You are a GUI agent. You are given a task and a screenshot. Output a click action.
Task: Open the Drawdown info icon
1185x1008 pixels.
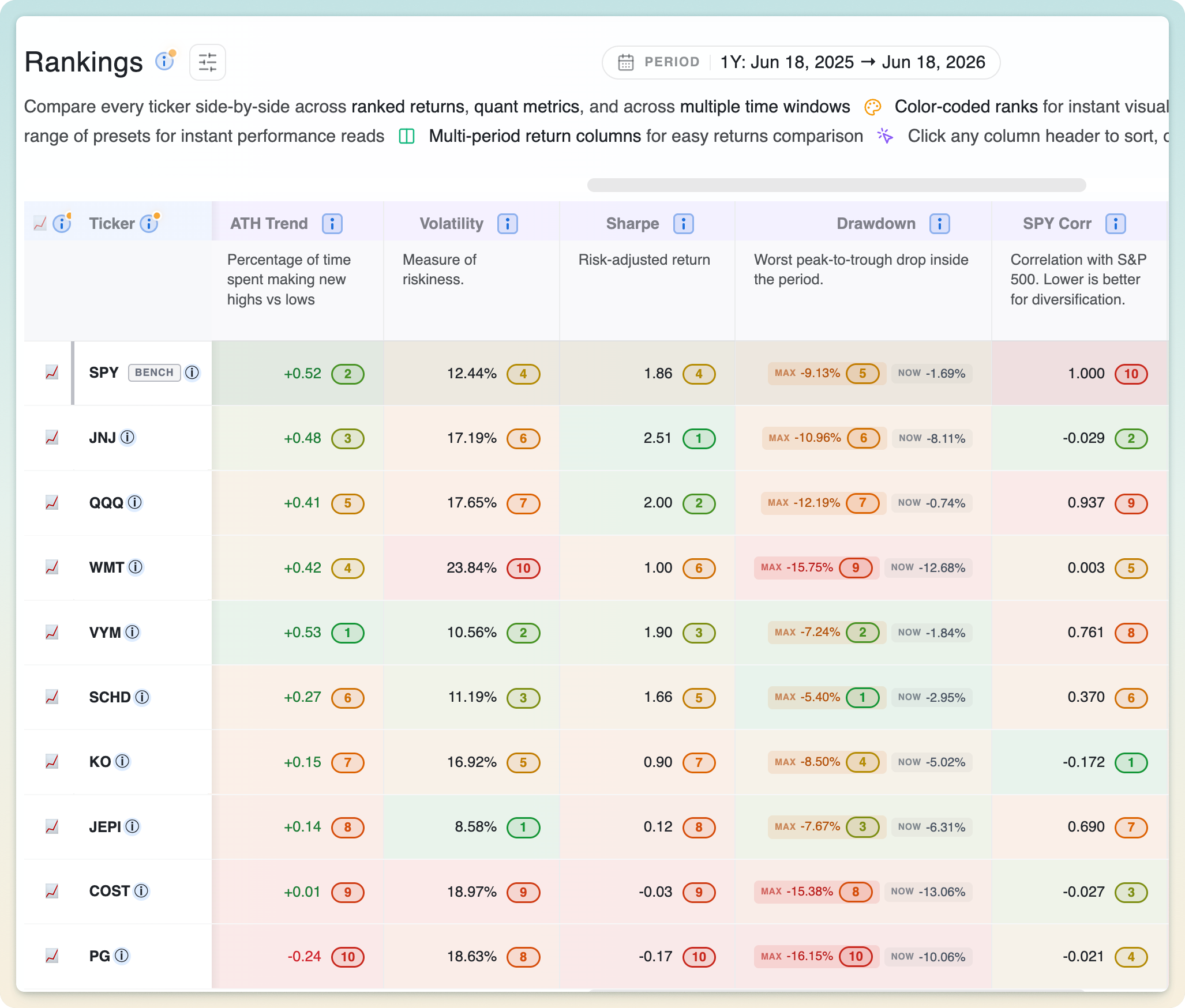pyautogui.click(x=940, y=224)
